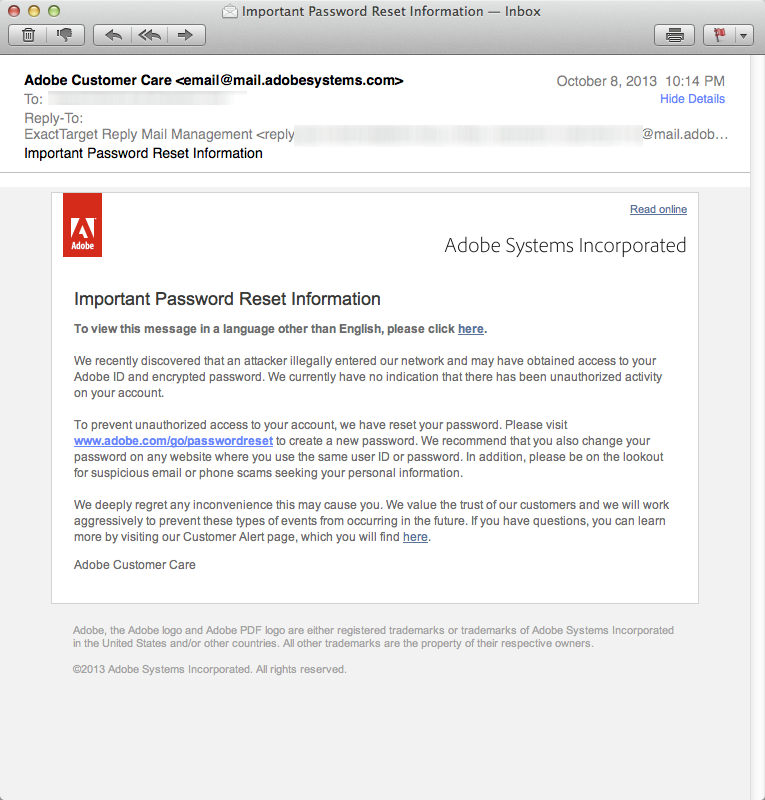Click the red Adobe logo
765x800 pixels.
coord(82,225)
